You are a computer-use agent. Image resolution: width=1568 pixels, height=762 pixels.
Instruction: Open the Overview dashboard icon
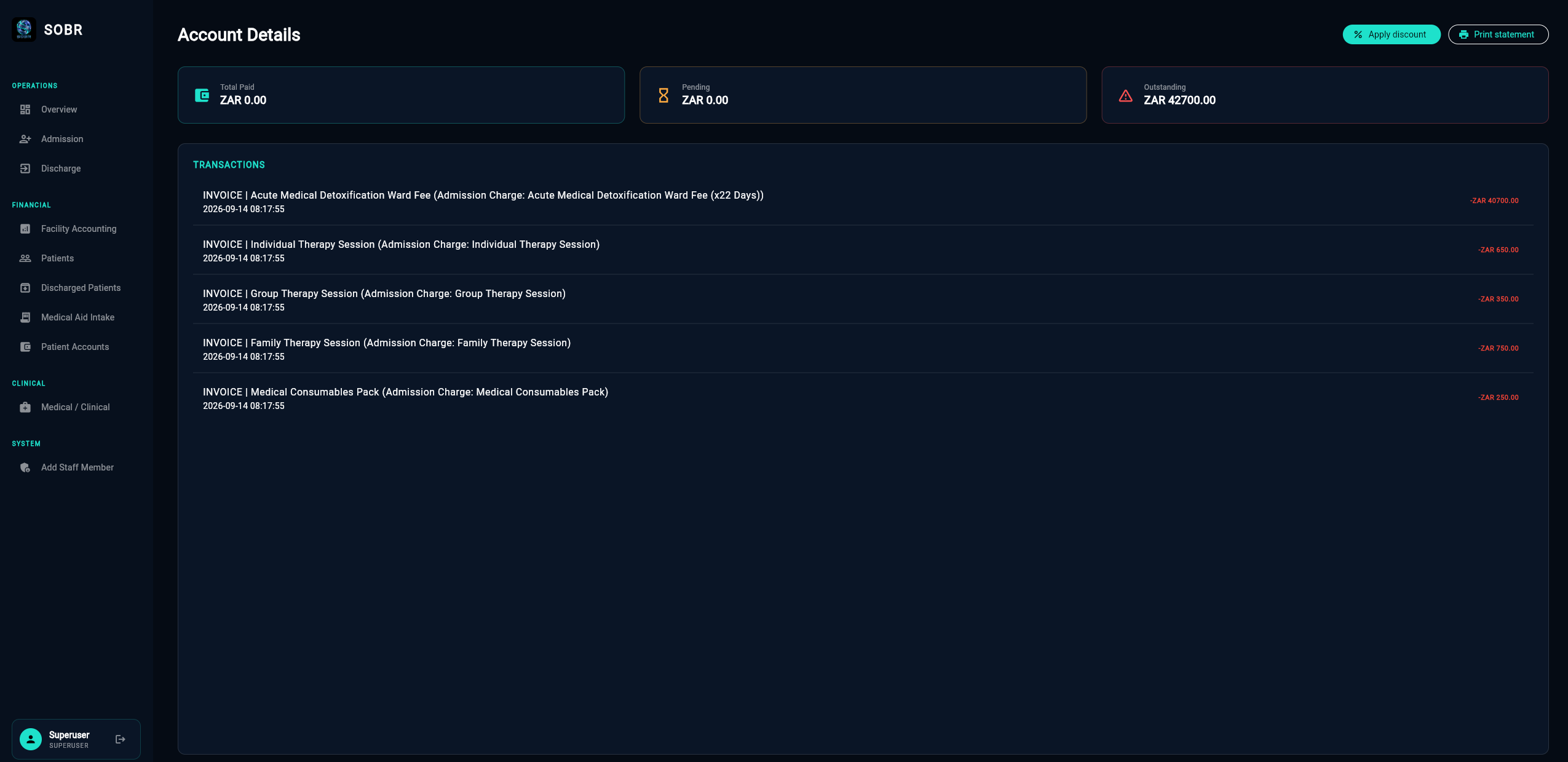tap(25, 109)
